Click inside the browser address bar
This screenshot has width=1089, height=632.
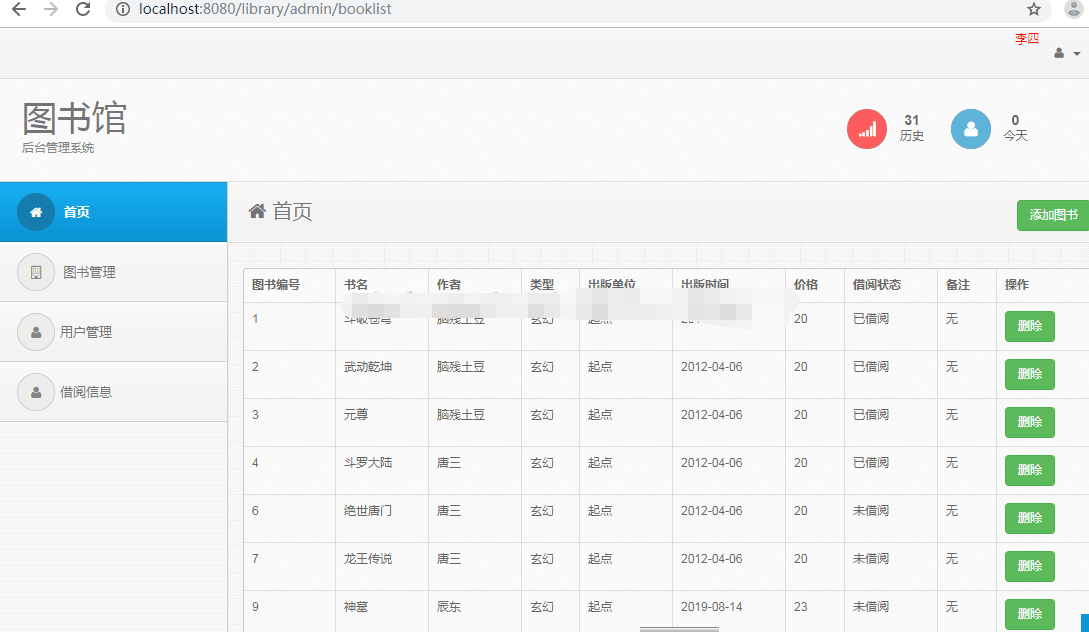(400, 10)
